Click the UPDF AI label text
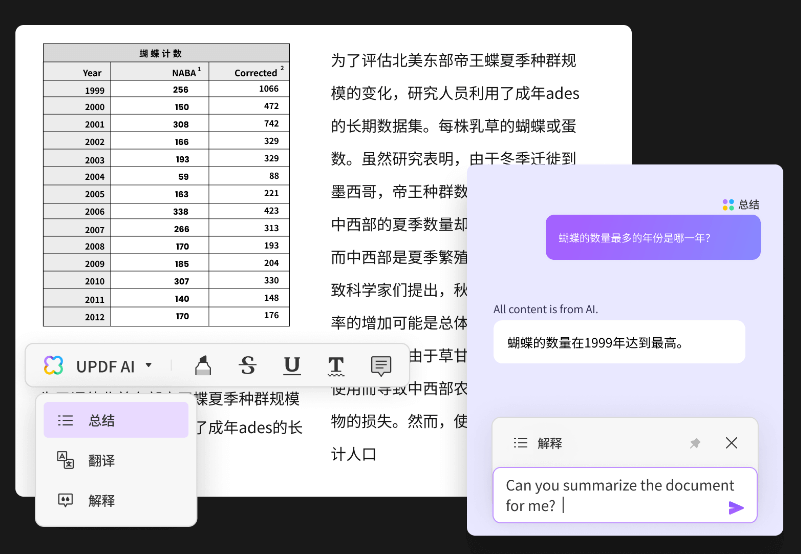This screenshot has height=554, width=801. pos(105,366)
